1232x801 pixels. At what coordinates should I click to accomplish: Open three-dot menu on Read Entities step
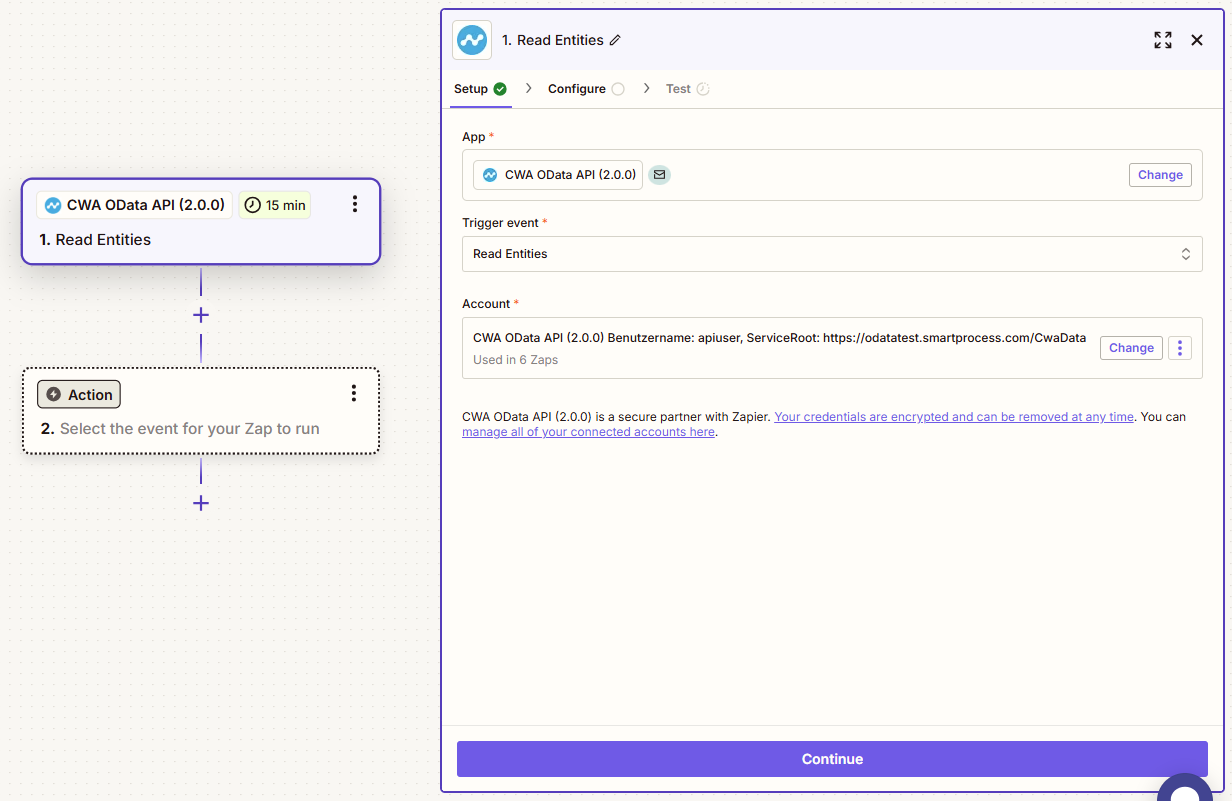tap(354, 204)
